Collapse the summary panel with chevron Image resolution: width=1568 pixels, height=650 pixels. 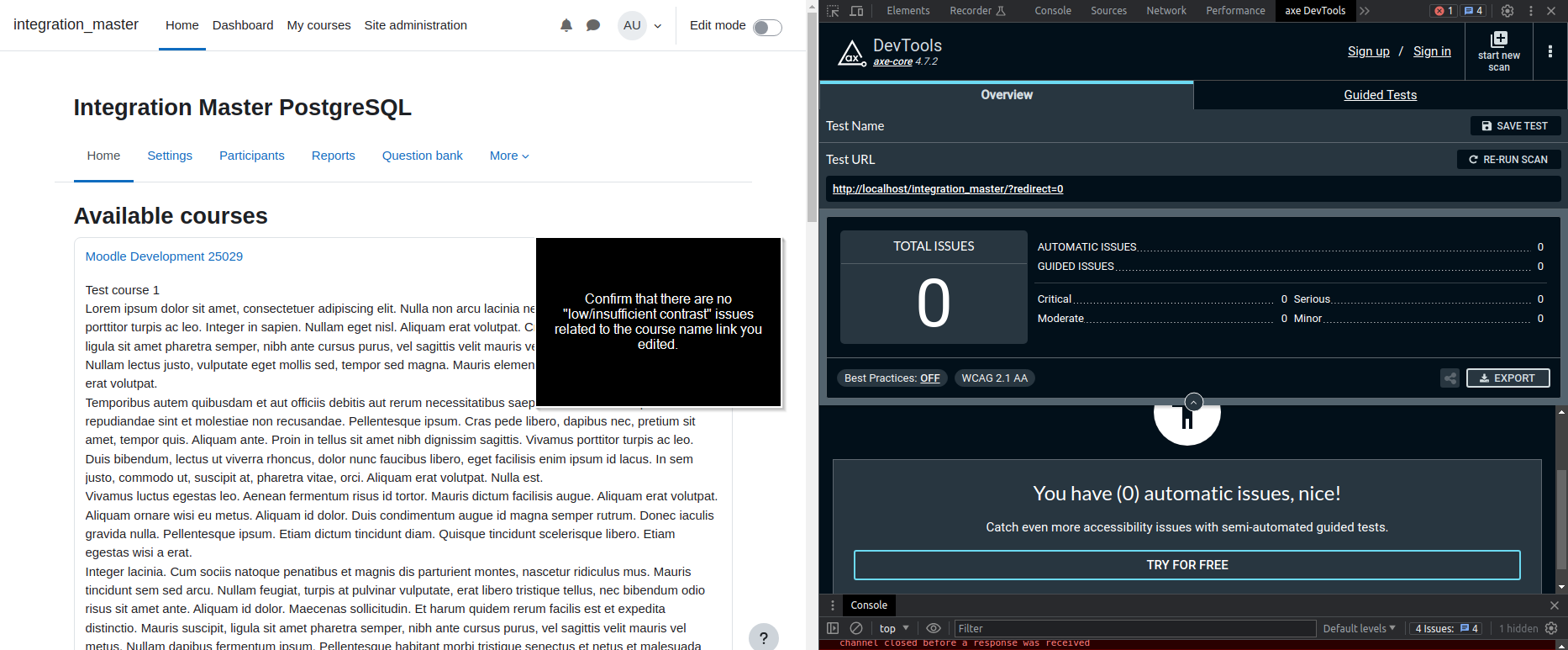1194,402
